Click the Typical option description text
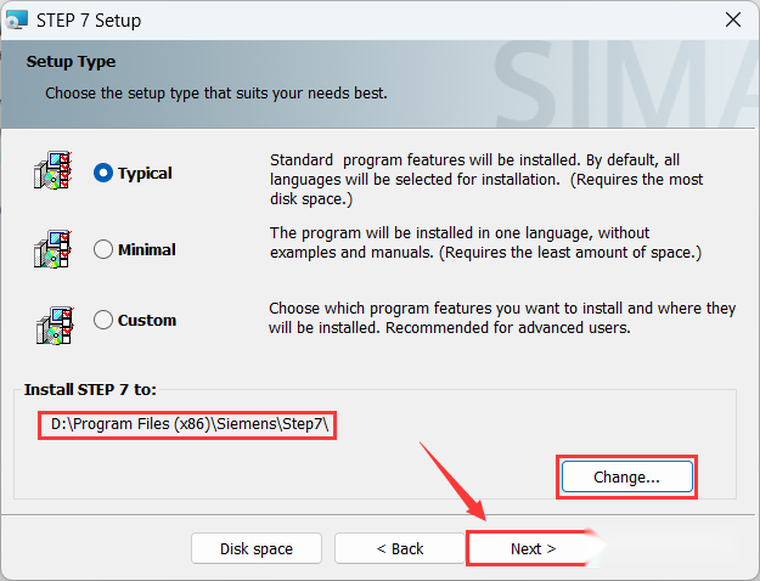760x581 pixels. [x=486, y=179]
